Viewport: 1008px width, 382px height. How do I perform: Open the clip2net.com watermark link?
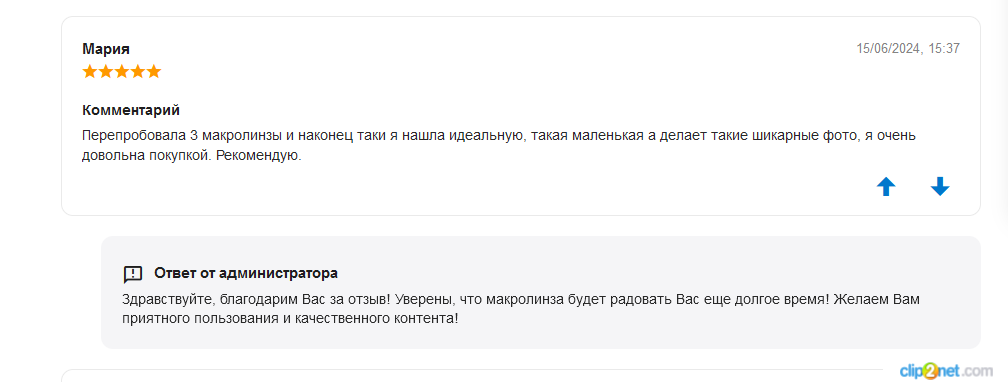tap(946, 370)
